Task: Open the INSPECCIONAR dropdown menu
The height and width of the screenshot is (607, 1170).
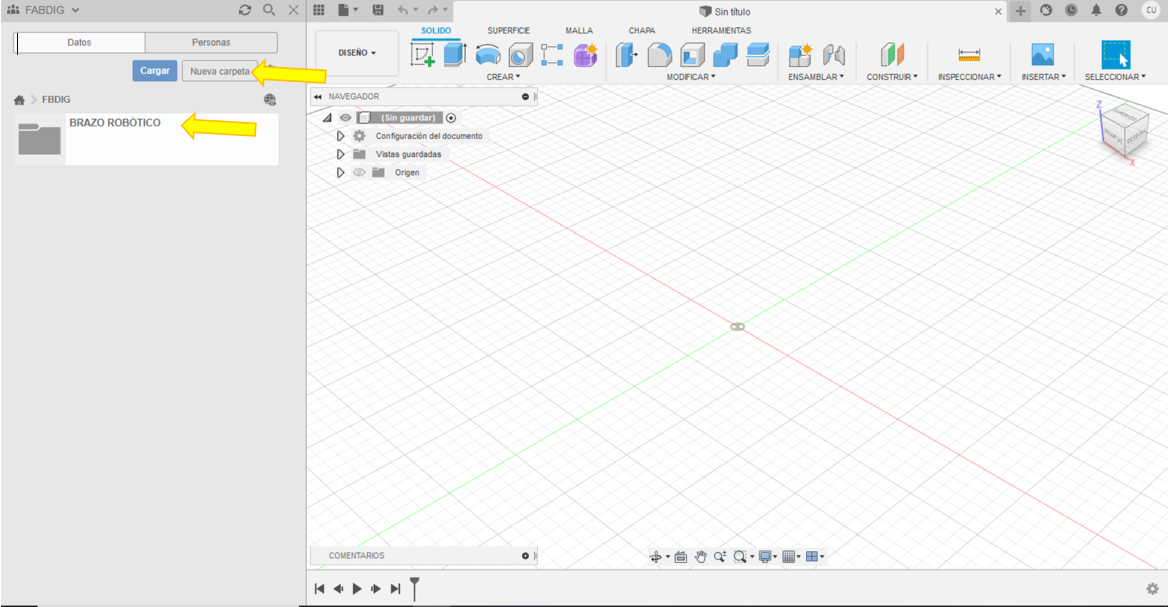Action: (x=970, y=77)
